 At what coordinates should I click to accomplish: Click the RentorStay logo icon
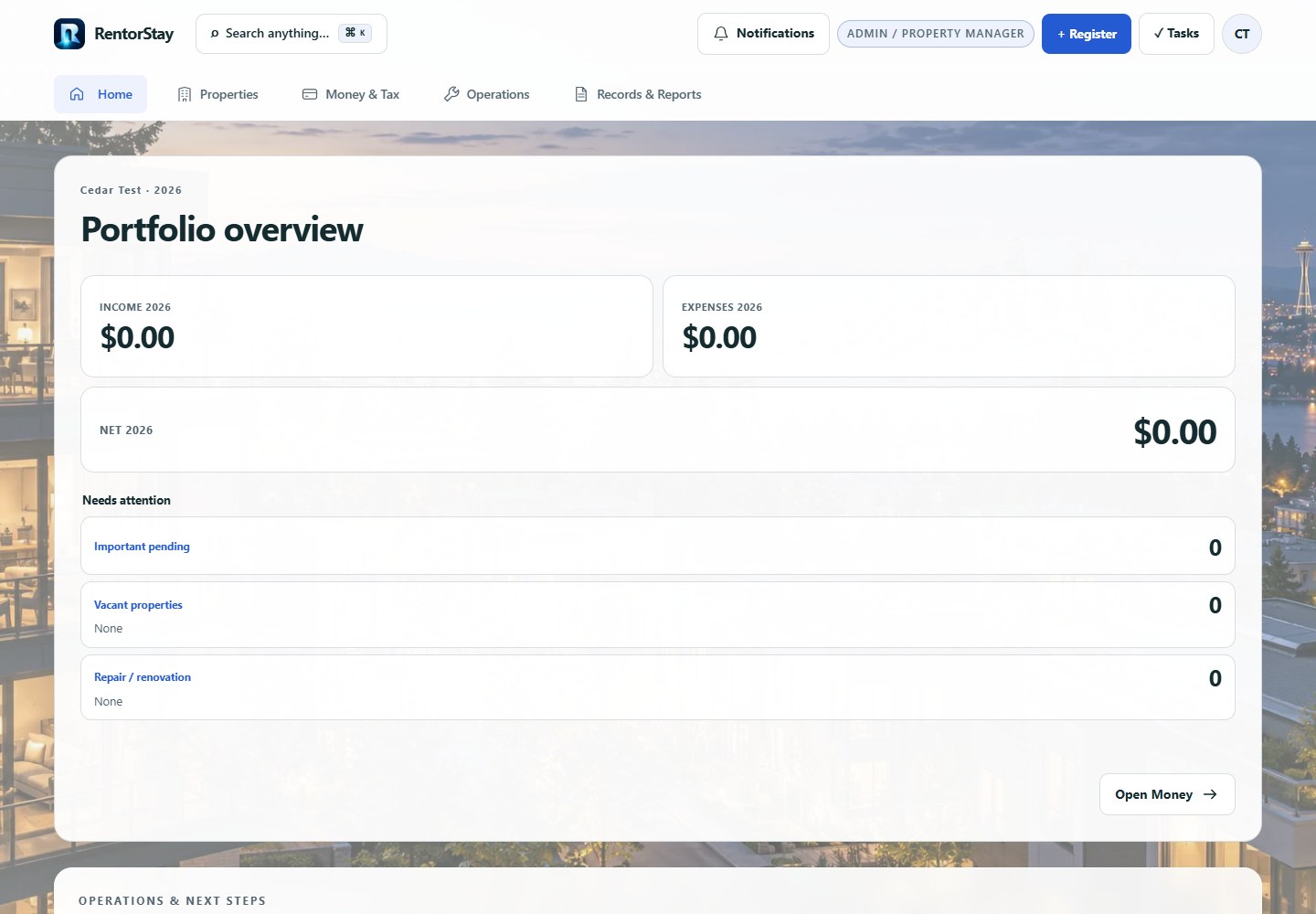pyautogui.click(x=69, y=34)
